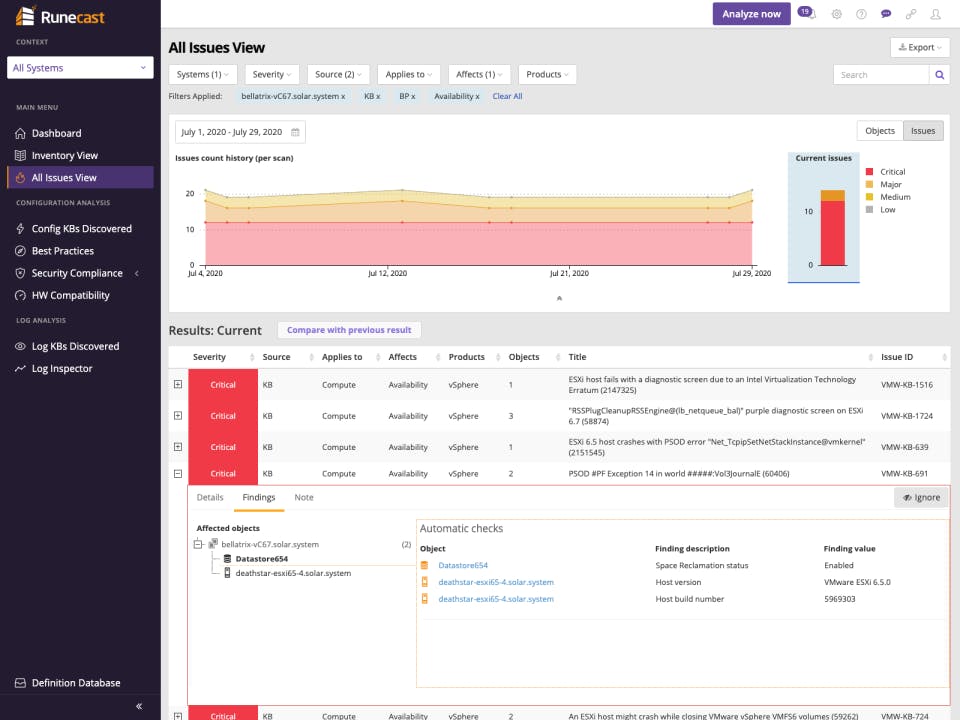Collapse bellatrix-vC67.solar.system tree node

[x=198, y=544]
